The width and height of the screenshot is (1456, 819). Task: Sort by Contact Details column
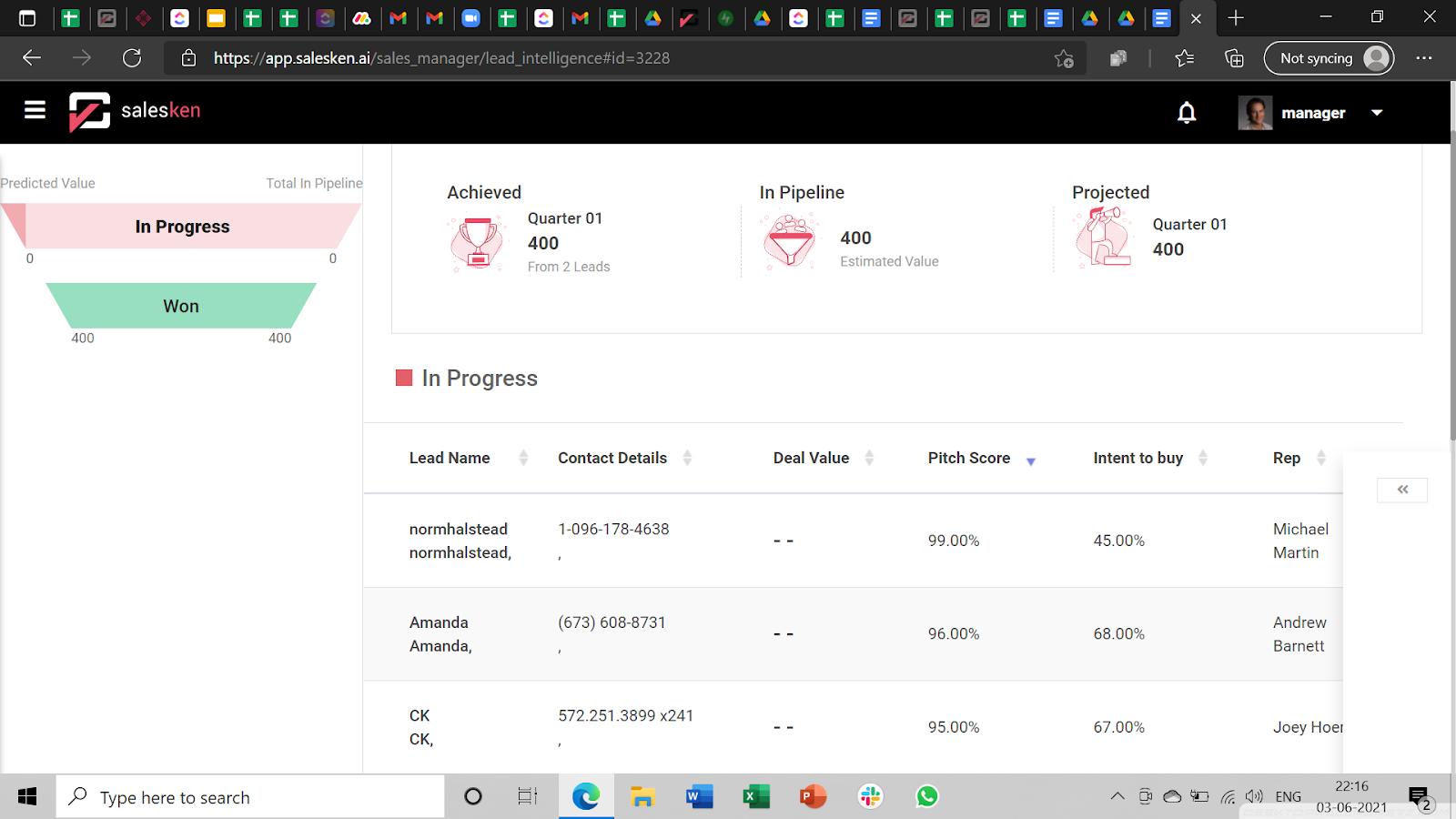pyautogui.click(x=687, y=458)
